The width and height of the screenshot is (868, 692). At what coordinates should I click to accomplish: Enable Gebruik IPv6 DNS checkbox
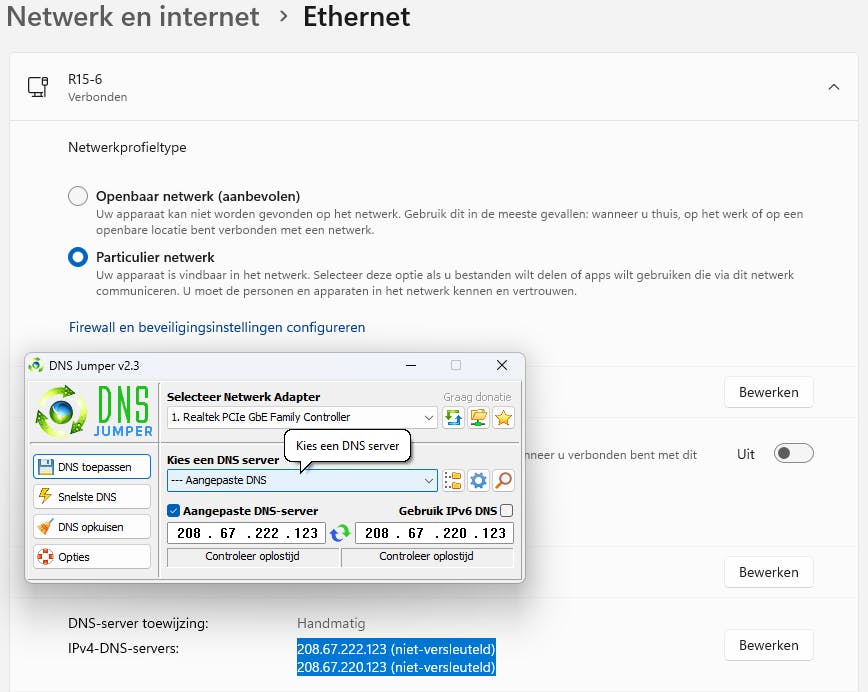507,510
